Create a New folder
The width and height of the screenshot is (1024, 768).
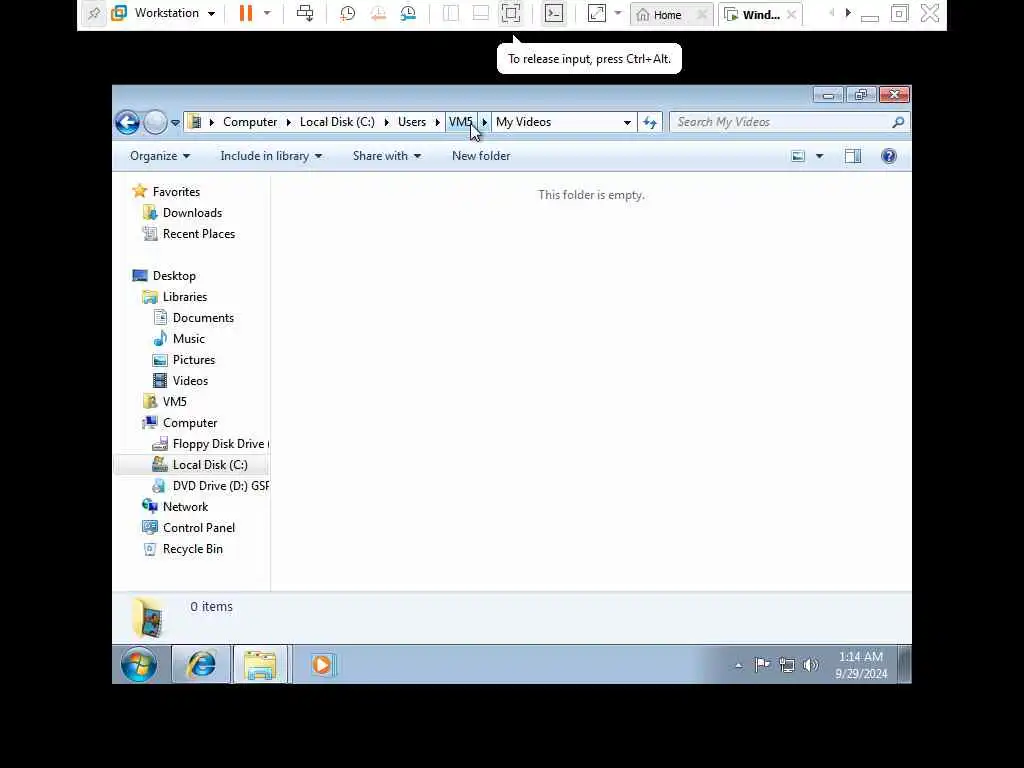point(481,156)
